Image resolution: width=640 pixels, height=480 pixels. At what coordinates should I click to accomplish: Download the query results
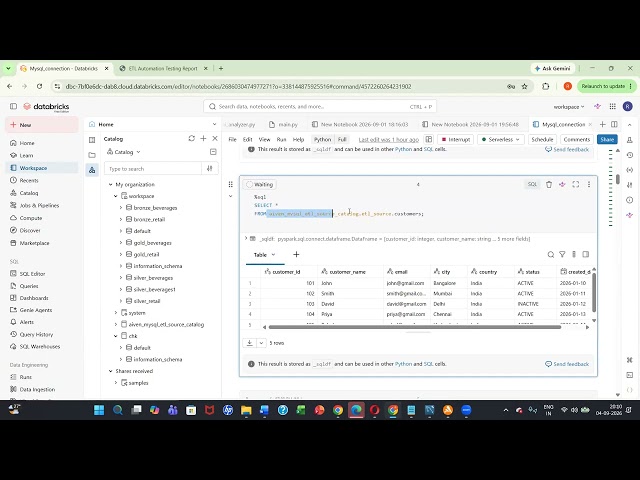[x=249, y=343]
